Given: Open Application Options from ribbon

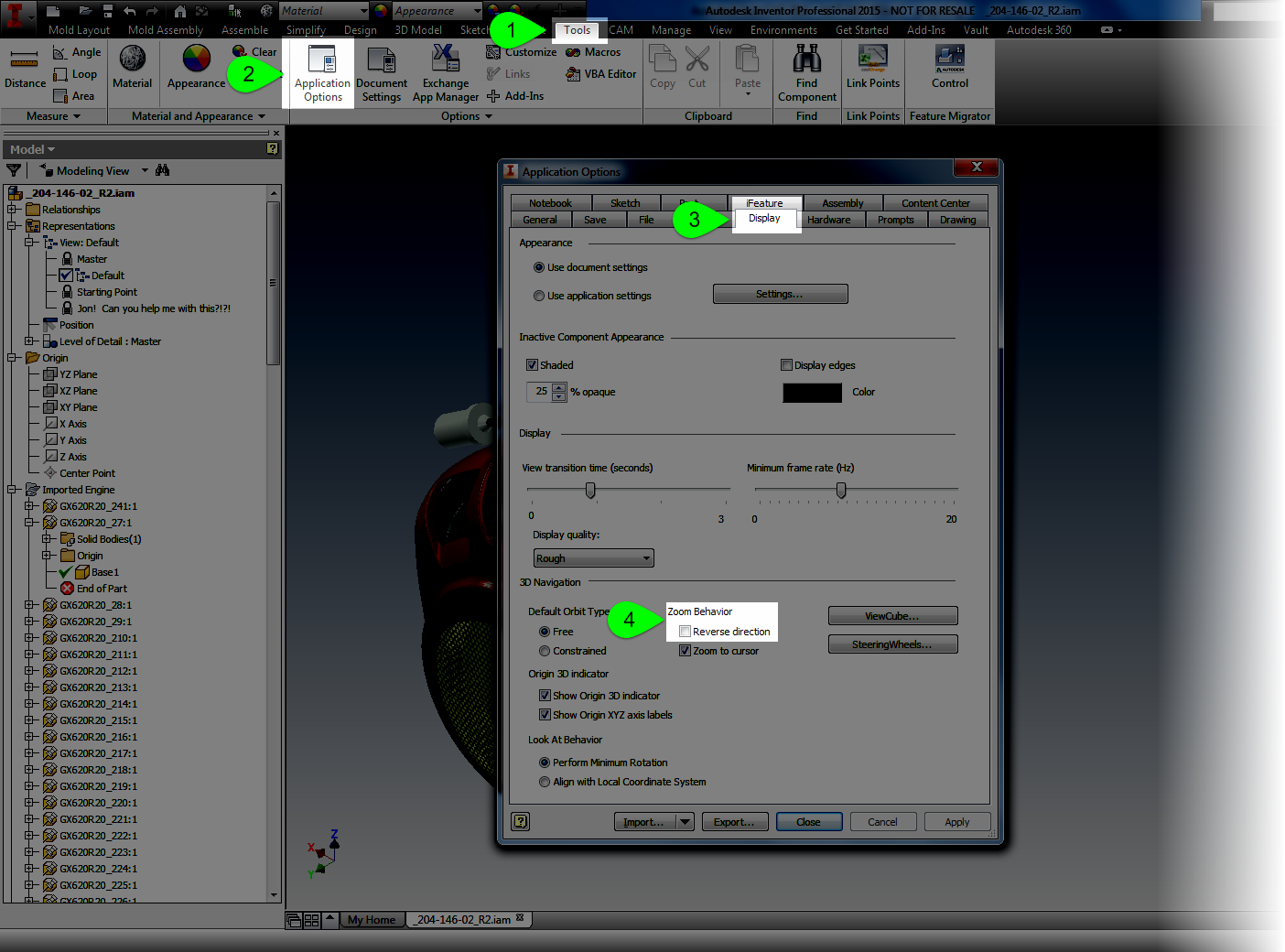Looking at the screenshot, I should coord(322,73).
